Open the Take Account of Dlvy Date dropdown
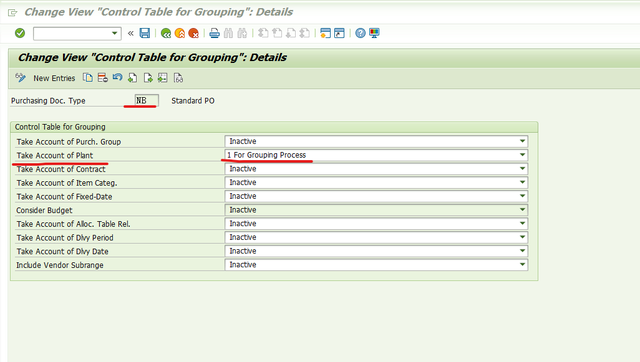The width and height of the screenshot is (640, 362). point(522,251)
